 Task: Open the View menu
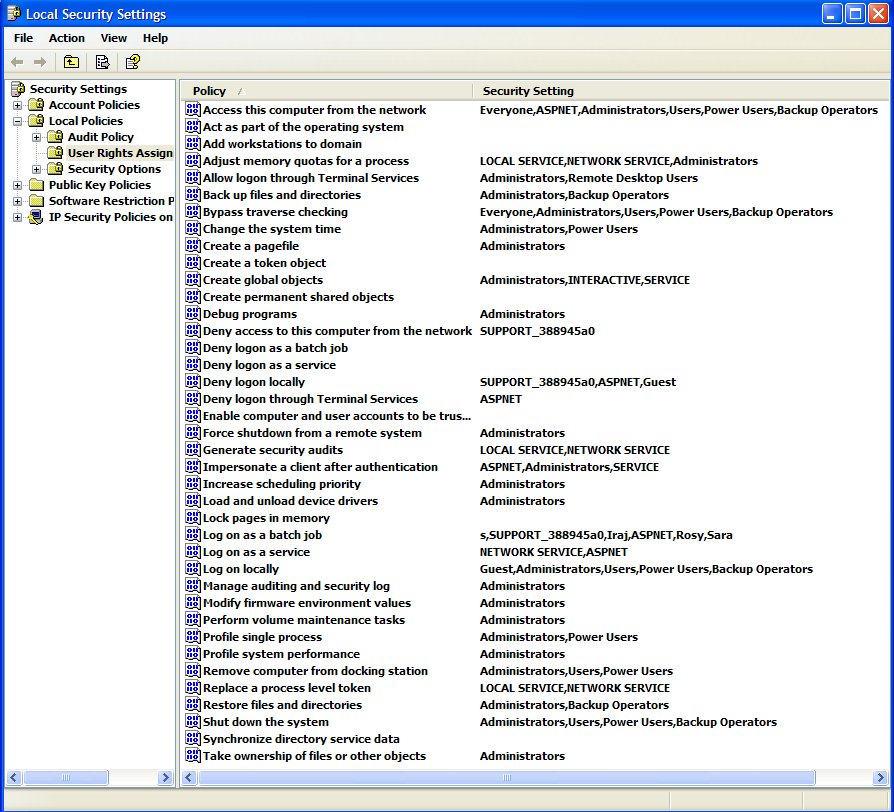(x=114, y=38)
